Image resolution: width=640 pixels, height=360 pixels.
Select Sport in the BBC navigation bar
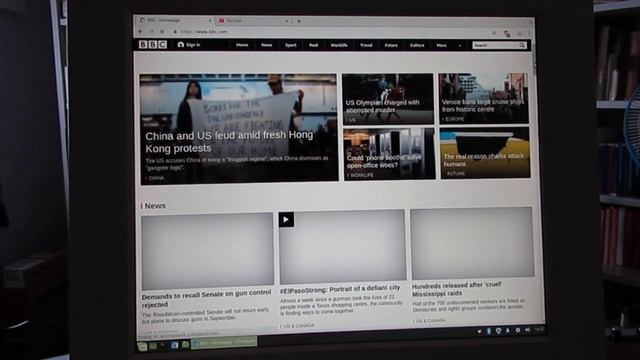(291, 45)
